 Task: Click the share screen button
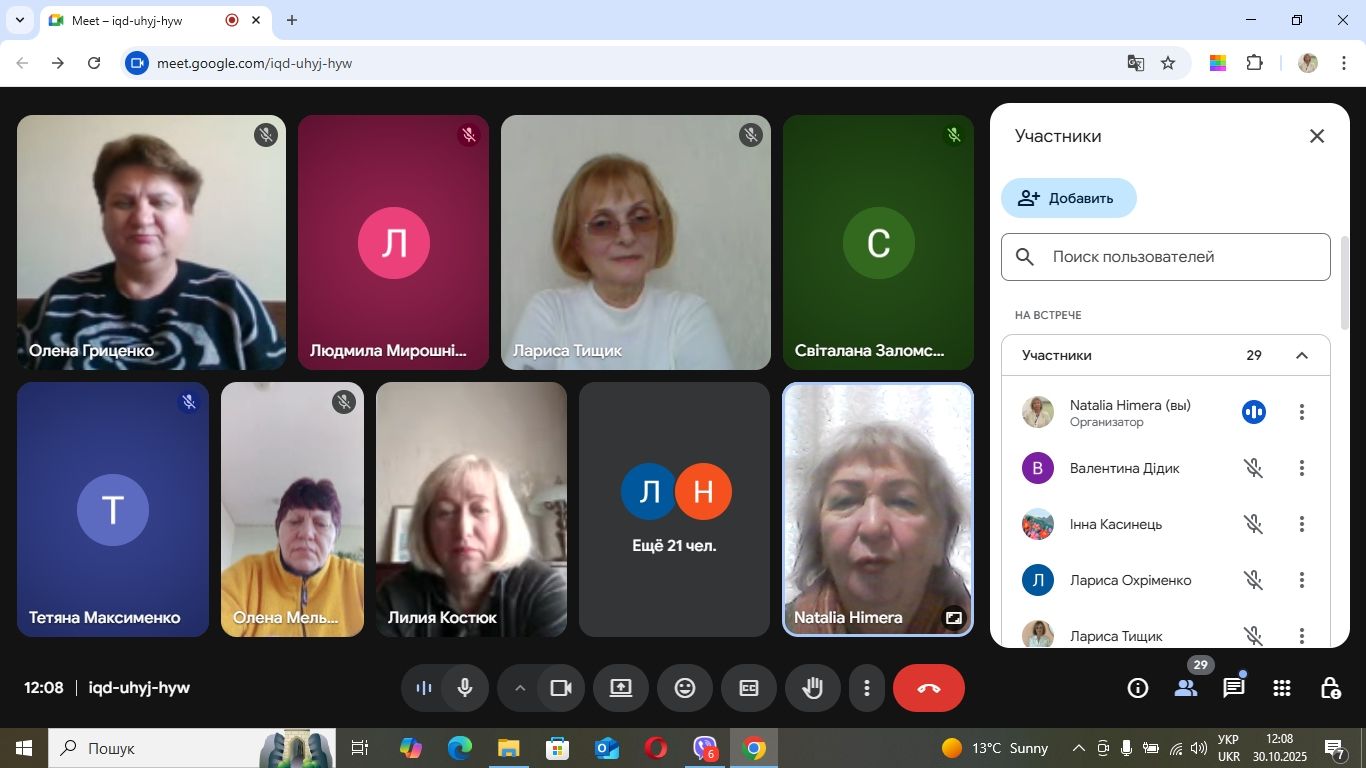(621, 688)
